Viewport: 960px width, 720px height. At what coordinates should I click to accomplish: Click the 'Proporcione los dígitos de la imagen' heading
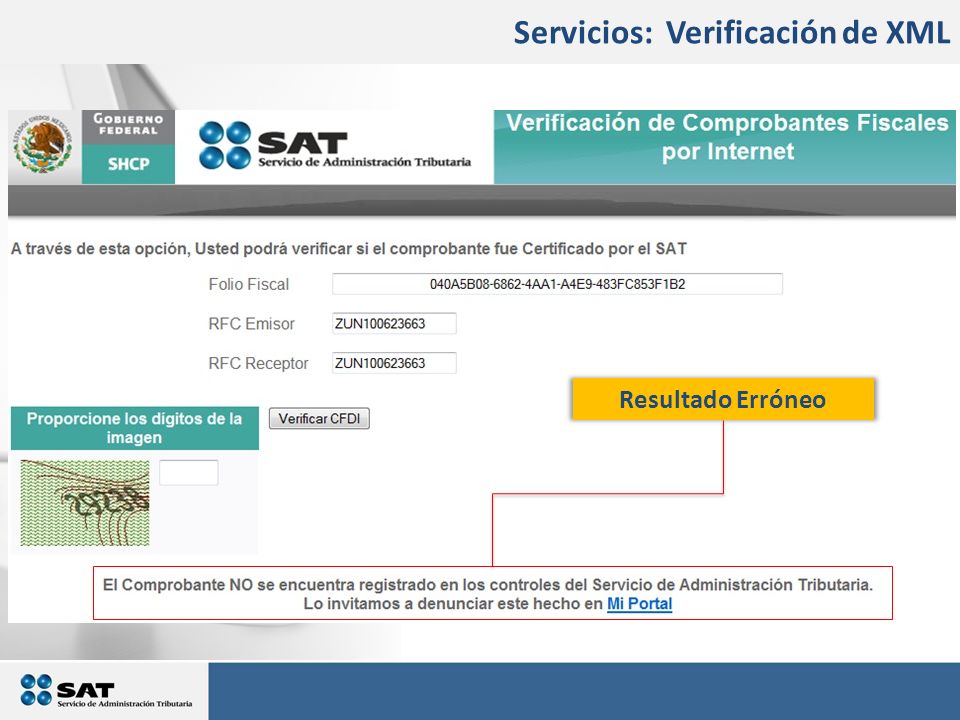(x=135, y=428)
